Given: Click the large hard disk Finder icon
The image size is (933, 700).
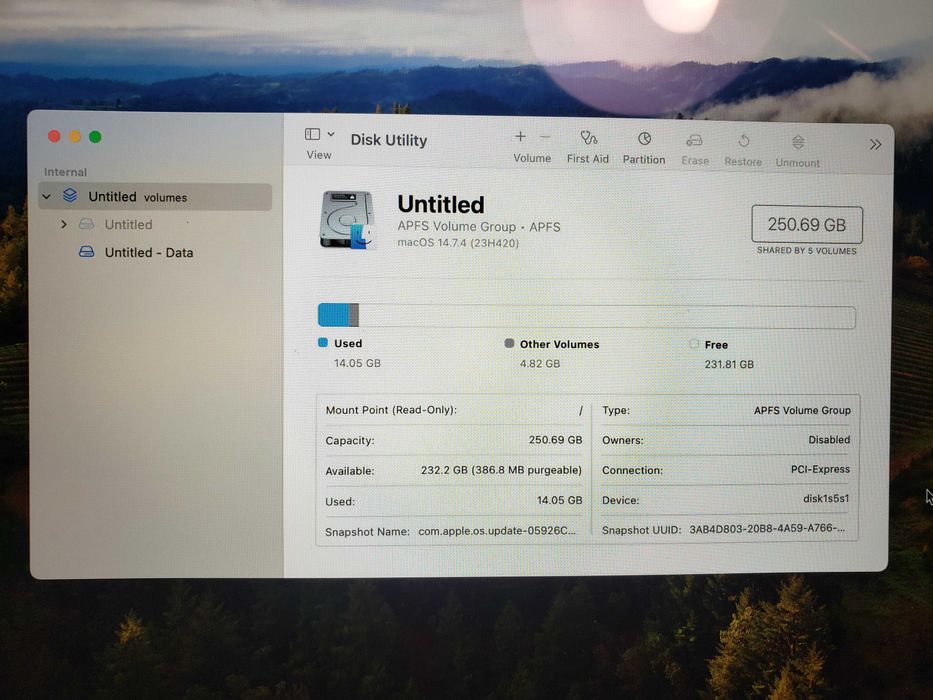Looking at the screenshot, I should coord(348,220).
